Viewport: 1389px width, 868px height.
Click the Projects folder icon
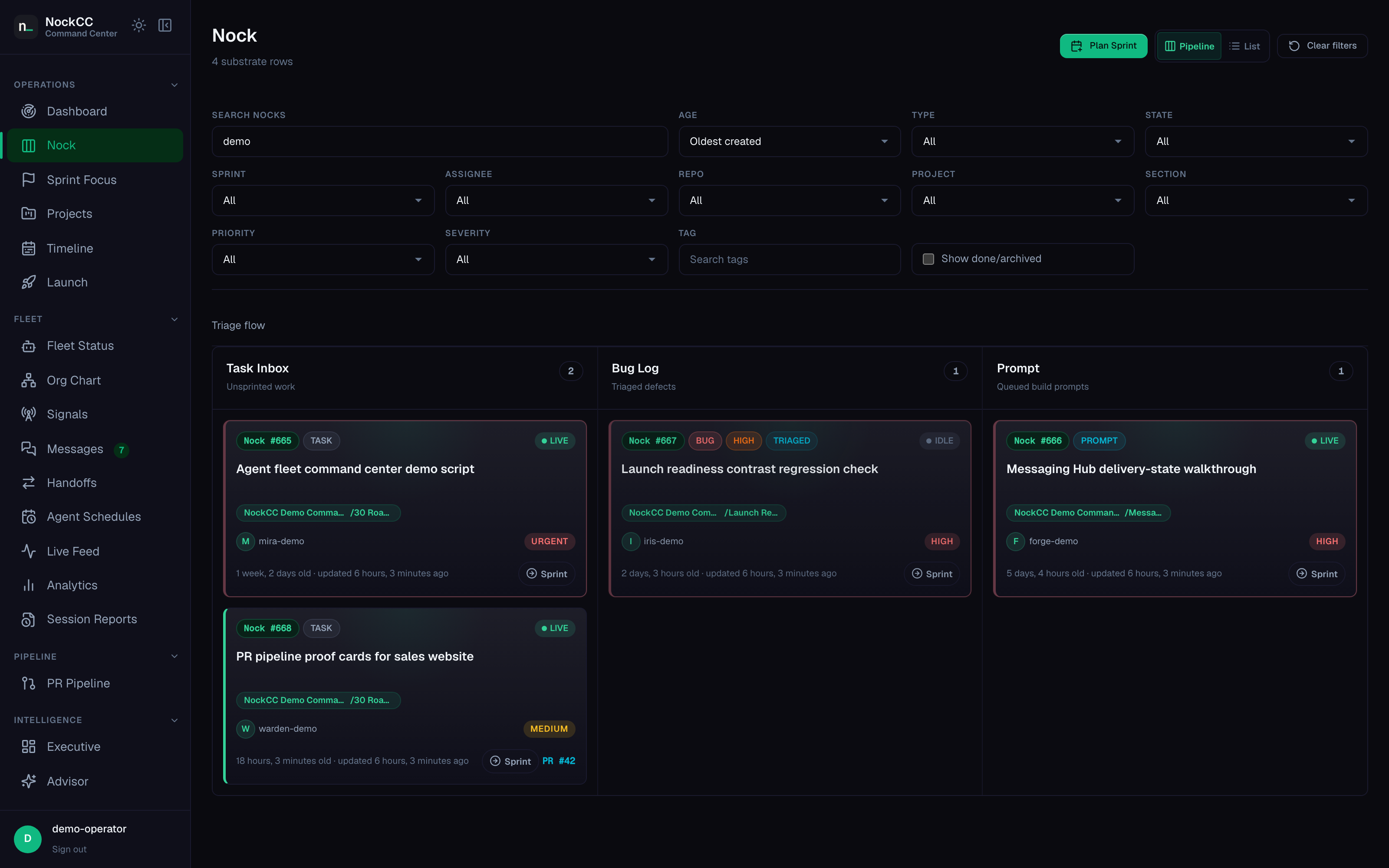point(29,214)
